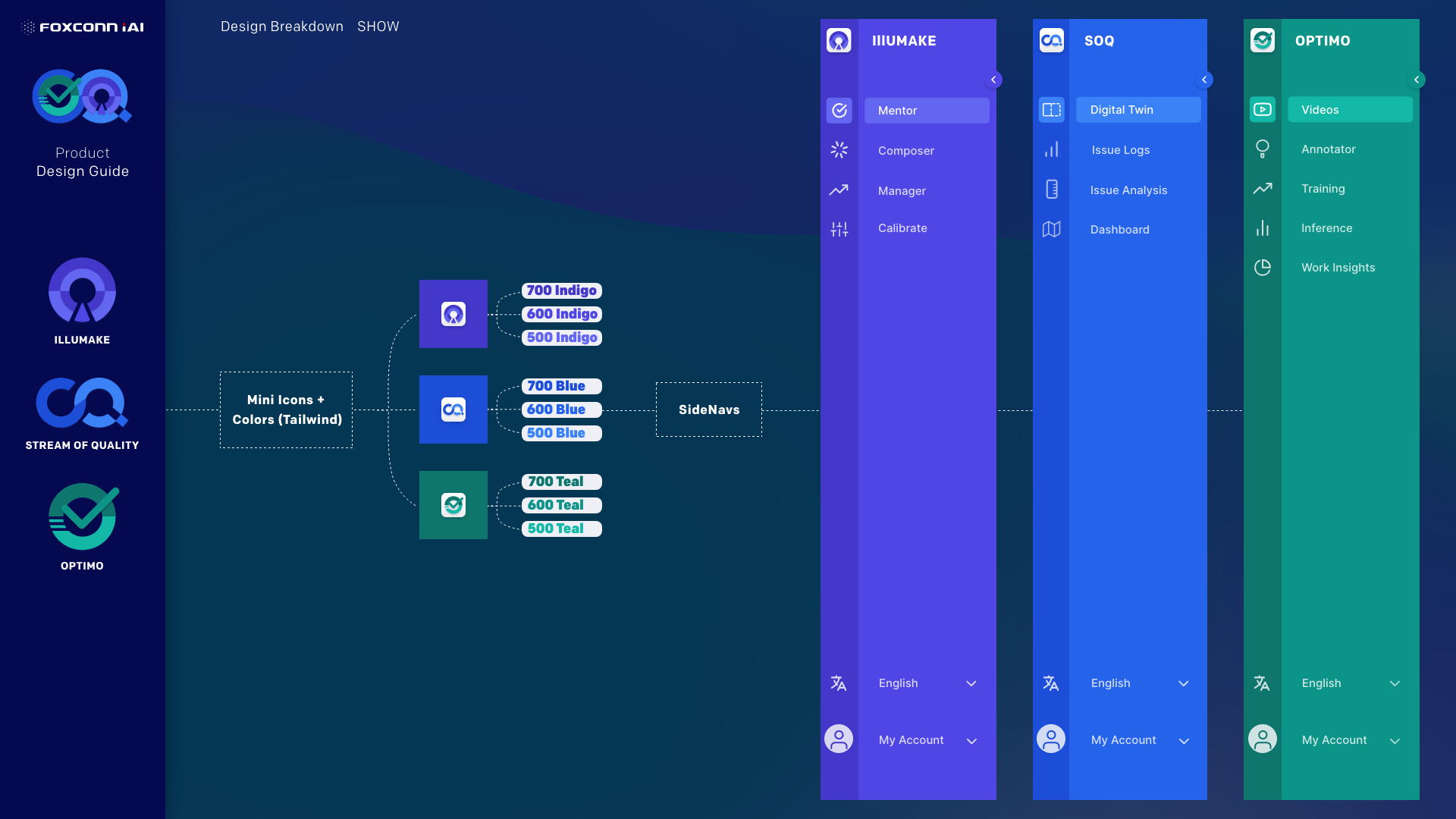Screen dimensions: 1456x819
Task: Click the account avatar in SOQ sidenav
Action: tap(1051, 739)
